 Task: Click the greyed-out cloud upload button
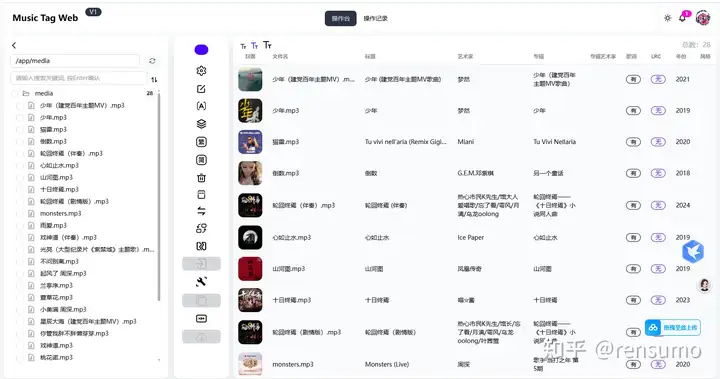(x=201, y=337)
